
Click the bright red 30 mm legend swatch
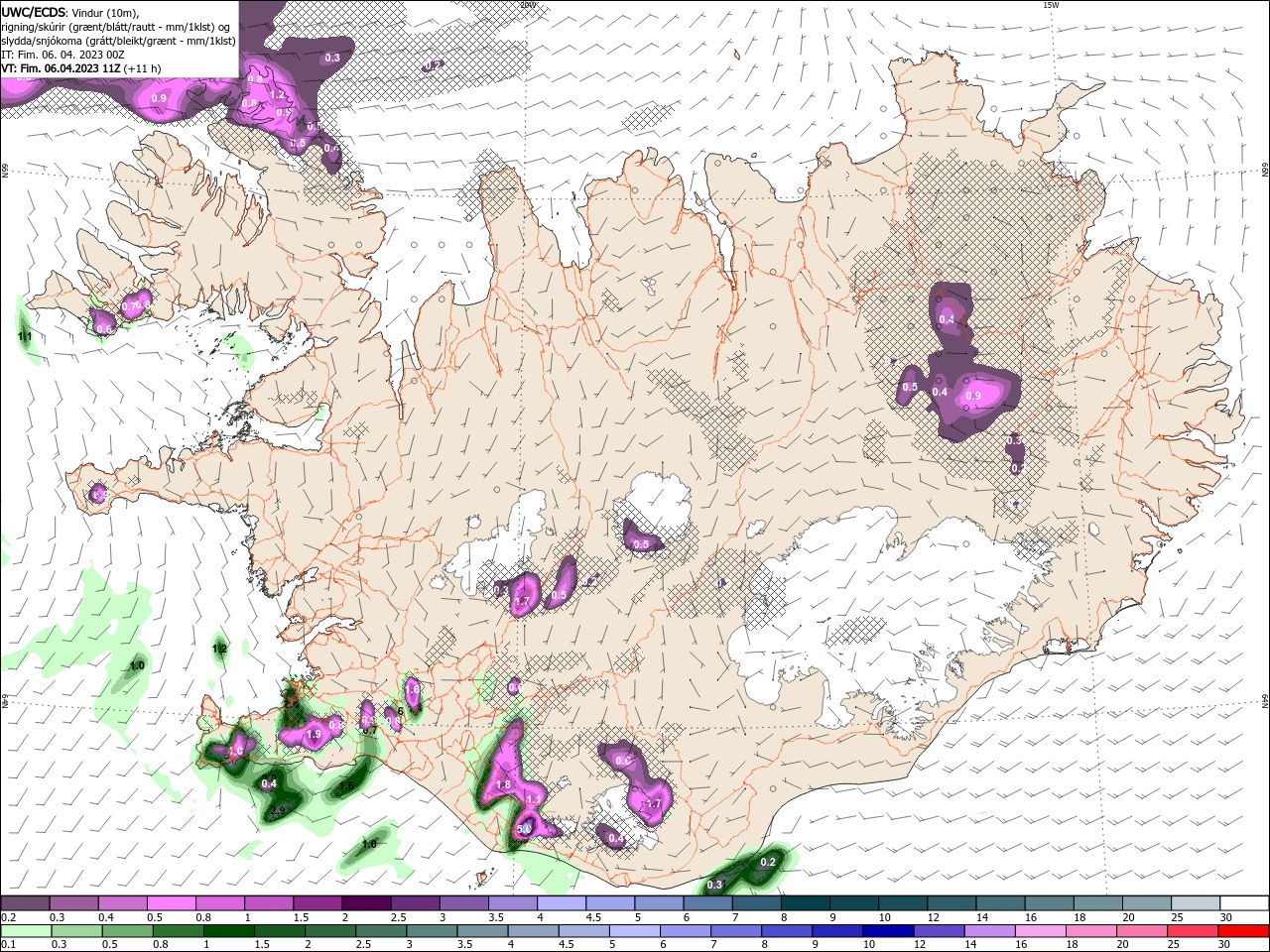[x=1244, y=931]
